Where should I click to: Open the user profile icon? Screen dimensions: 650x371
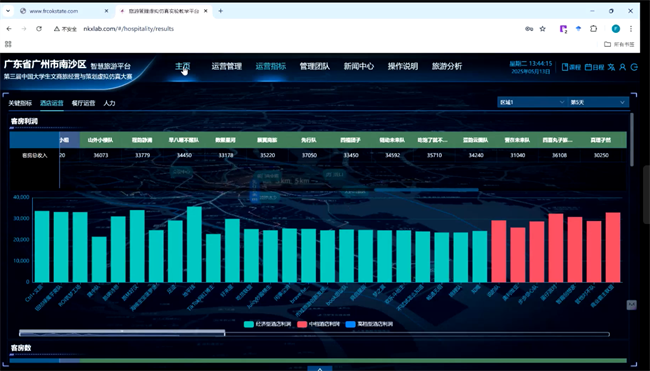pos(622,67)
